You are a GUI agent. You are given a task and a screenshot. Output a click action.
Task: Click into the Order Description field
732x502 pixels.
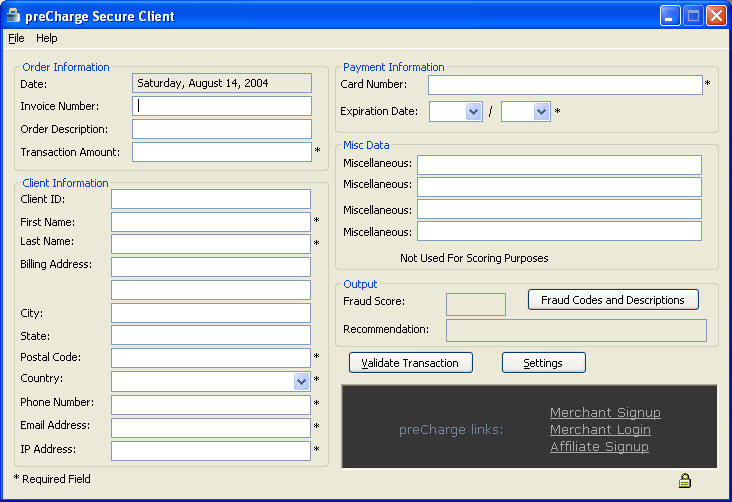pos(222,129)
